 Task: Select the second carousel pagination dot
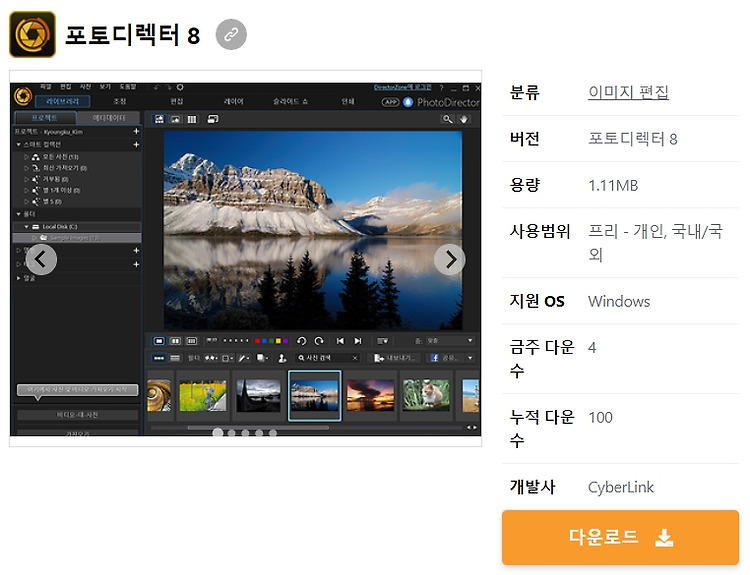(x=232, y=433)
